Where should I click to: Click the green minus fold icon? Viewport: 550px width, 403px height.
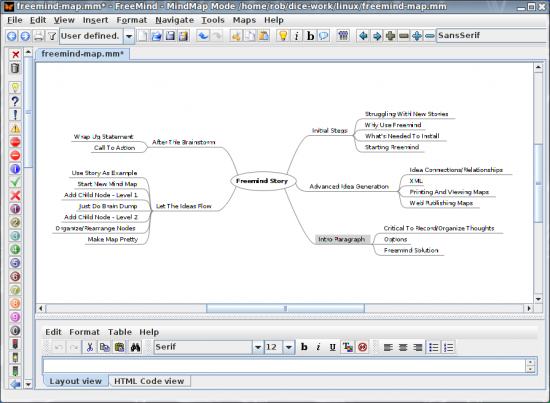coord(404,36)
